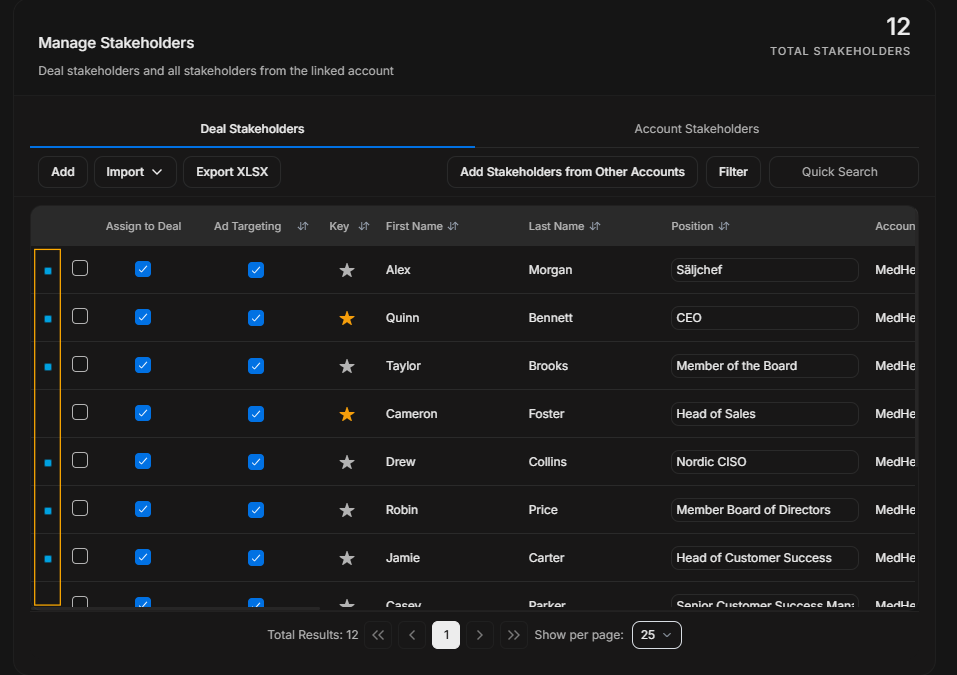Edit Member of the Board position field
This screenshot has width=957, height=675.
click(x=765, y=366)
